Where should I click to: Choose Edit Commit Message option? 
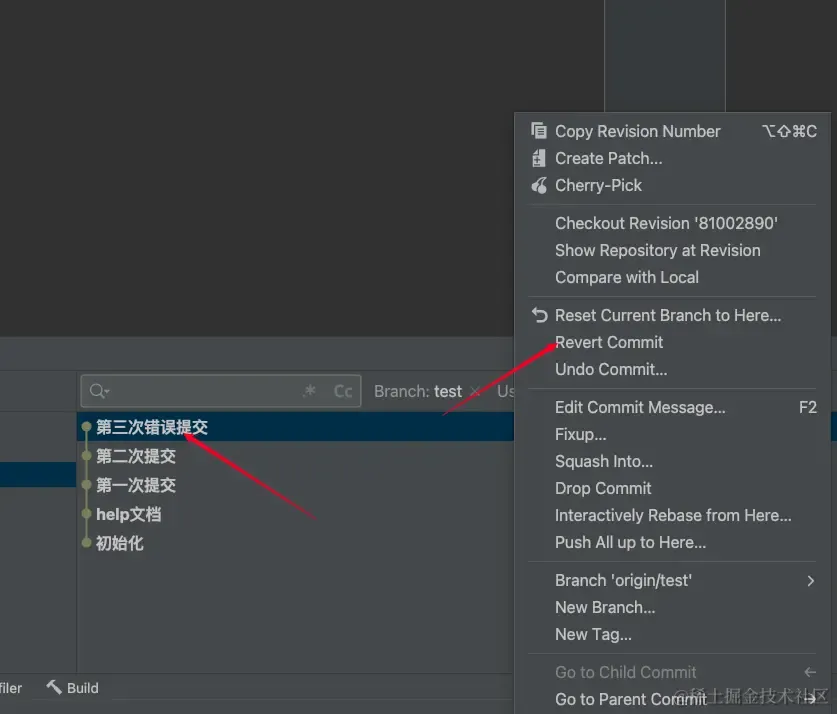[640, 407]
